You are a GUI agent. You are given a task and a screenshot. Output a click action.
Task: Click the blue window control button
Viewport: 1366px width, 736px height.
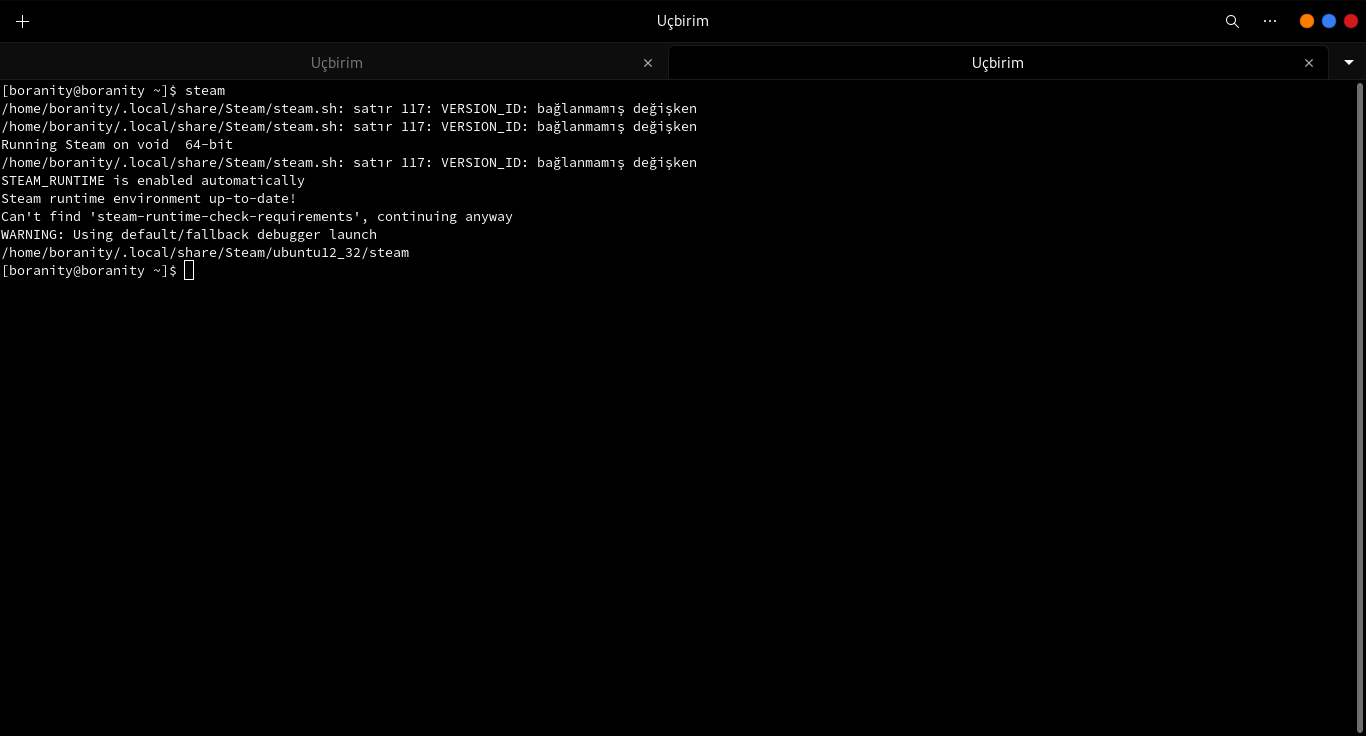[1329, 21]
